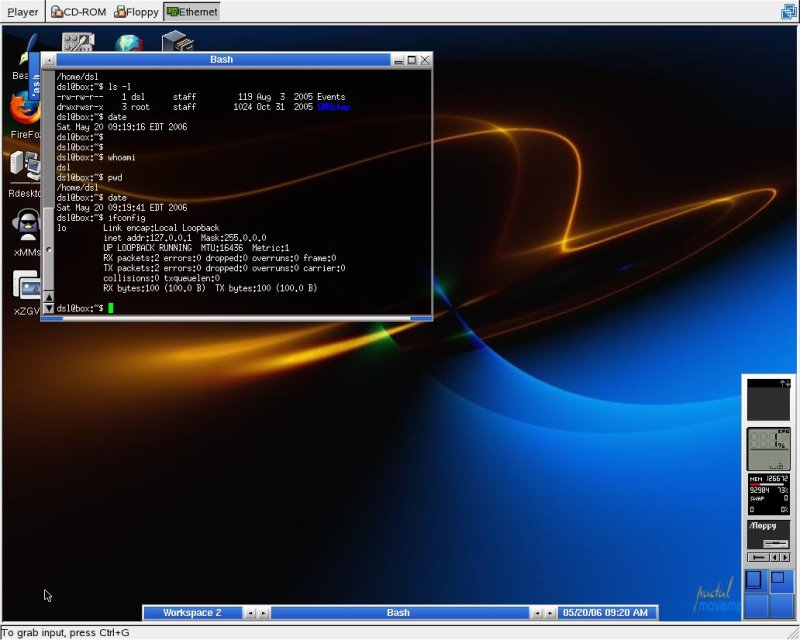
Task: Open the Player menu
Action: click(22, 12)
